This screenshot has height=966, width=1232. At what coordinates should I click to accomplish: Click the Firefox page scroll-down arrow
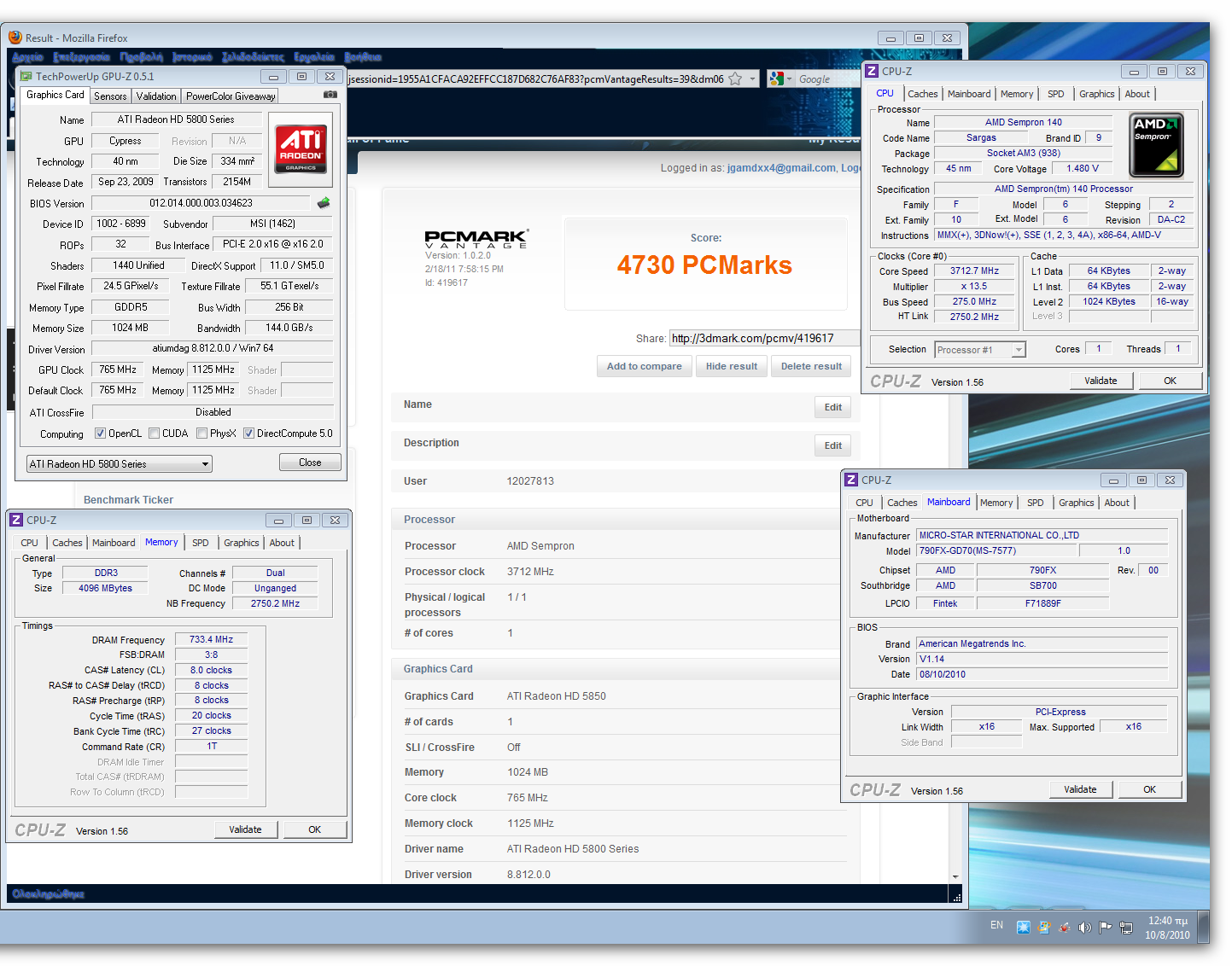pos(955,876)
